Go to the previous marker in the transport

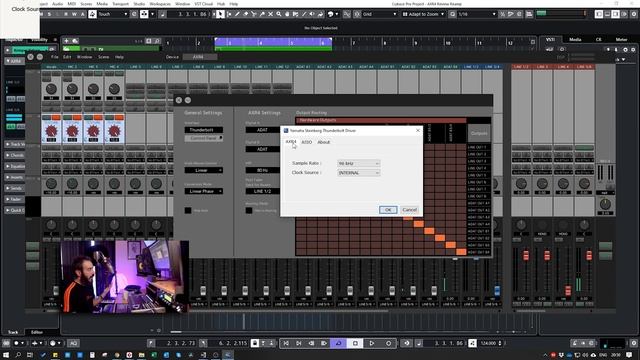point(286,343)
